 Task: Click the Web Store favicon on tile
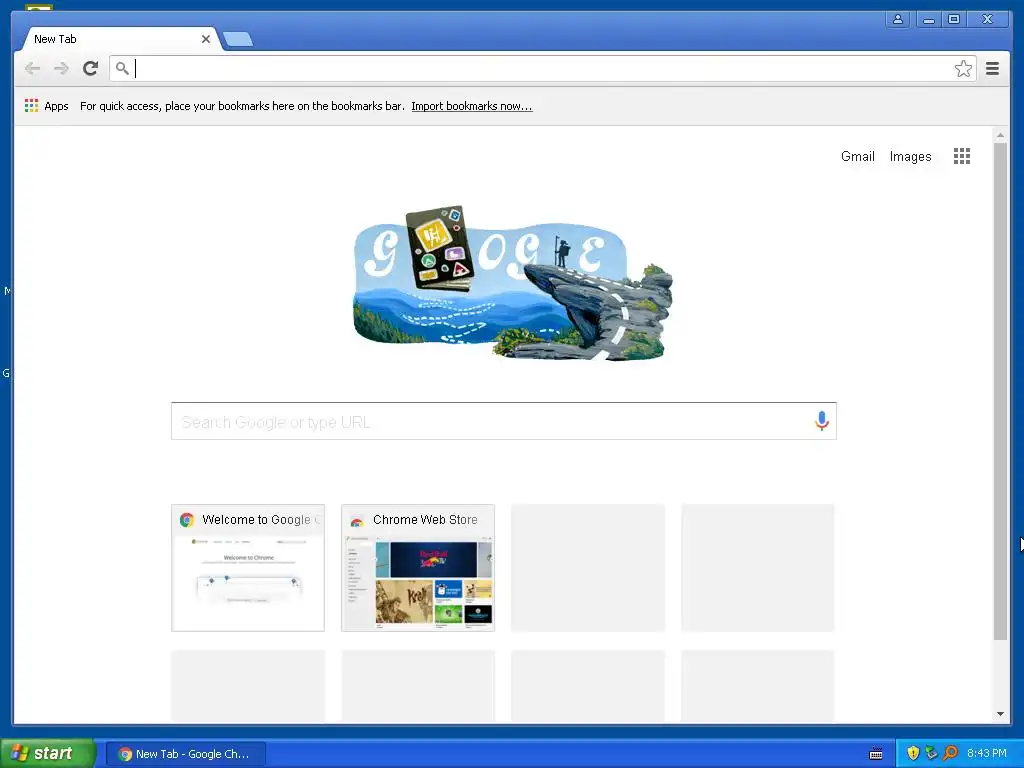tap(357, 520)
